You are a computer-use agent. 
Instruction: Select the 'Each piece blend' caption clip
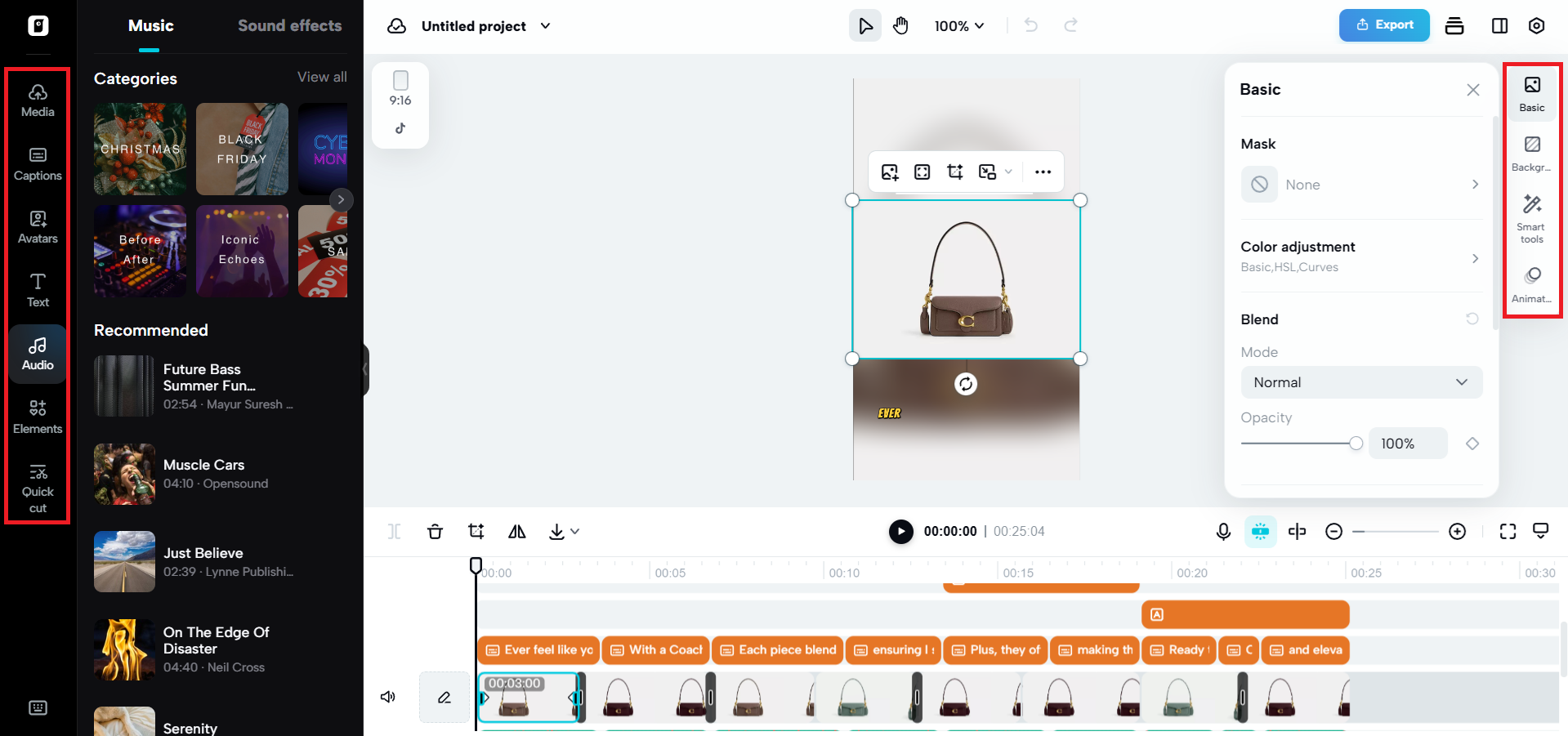click(779, 650)
